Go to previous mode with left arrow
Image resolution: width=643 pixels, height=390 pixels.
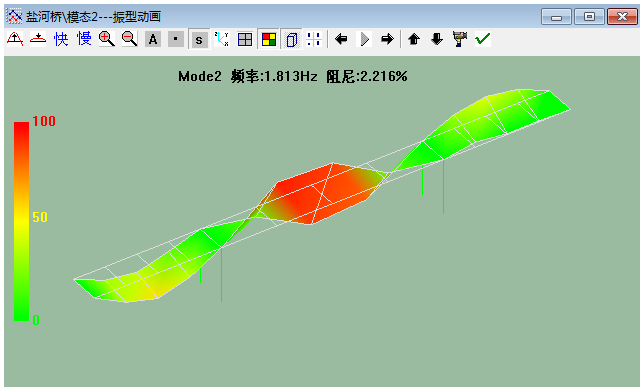pos(341,39)
